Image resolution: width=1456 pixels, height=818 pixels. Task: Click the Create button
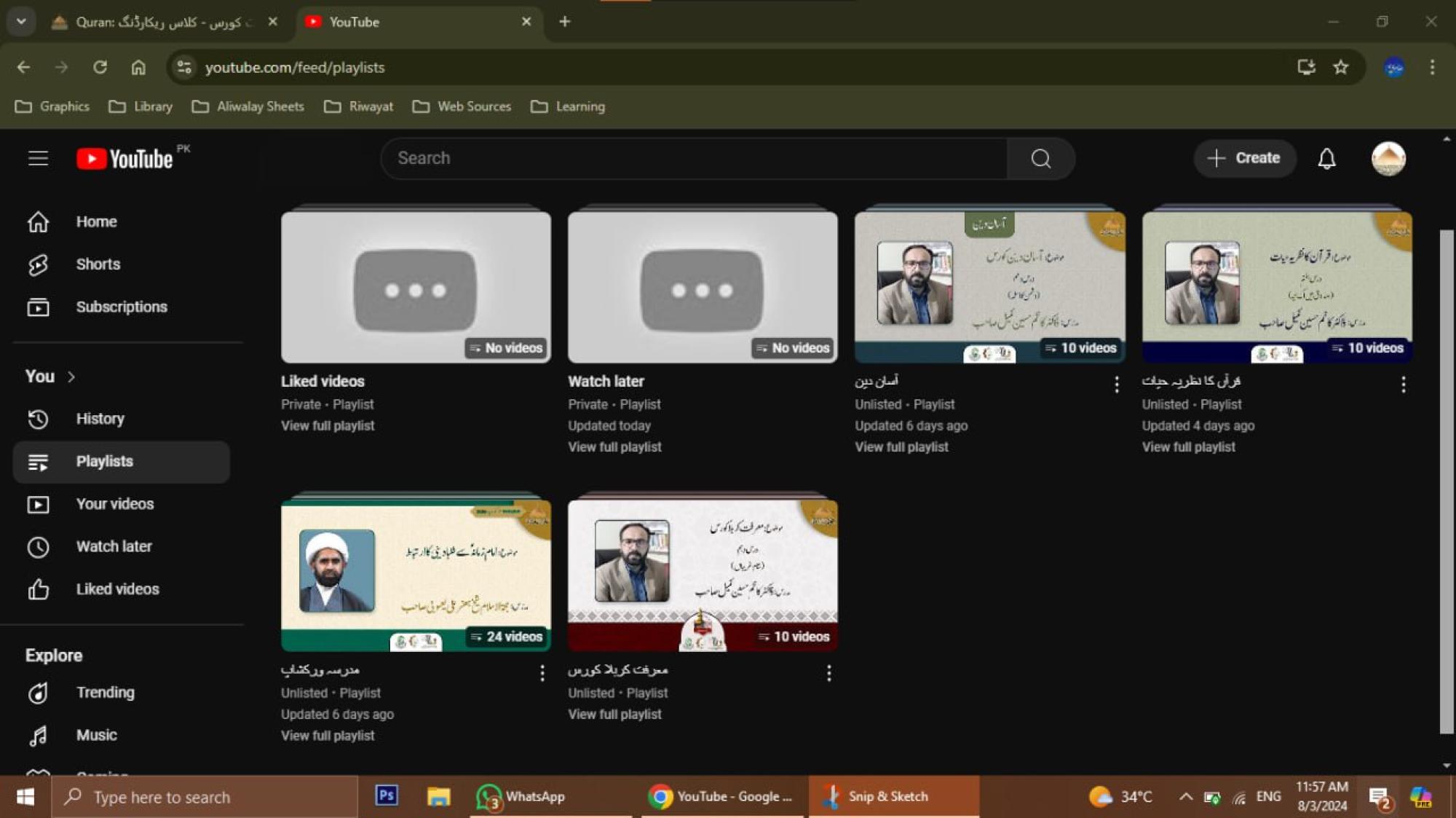click(x=1244, y=158)
